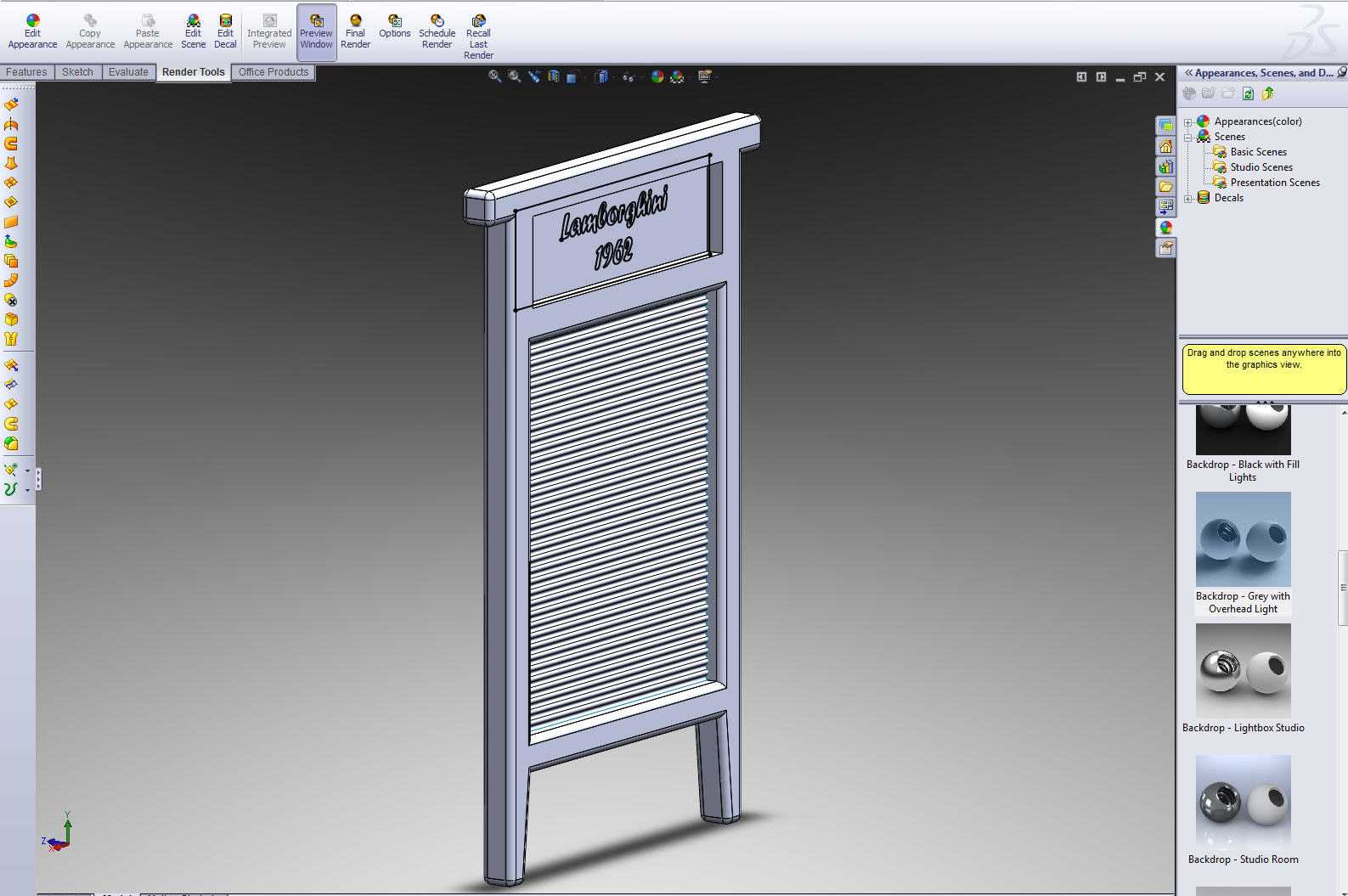
Task: Open render Options
Action: click(x=395, y=26)
